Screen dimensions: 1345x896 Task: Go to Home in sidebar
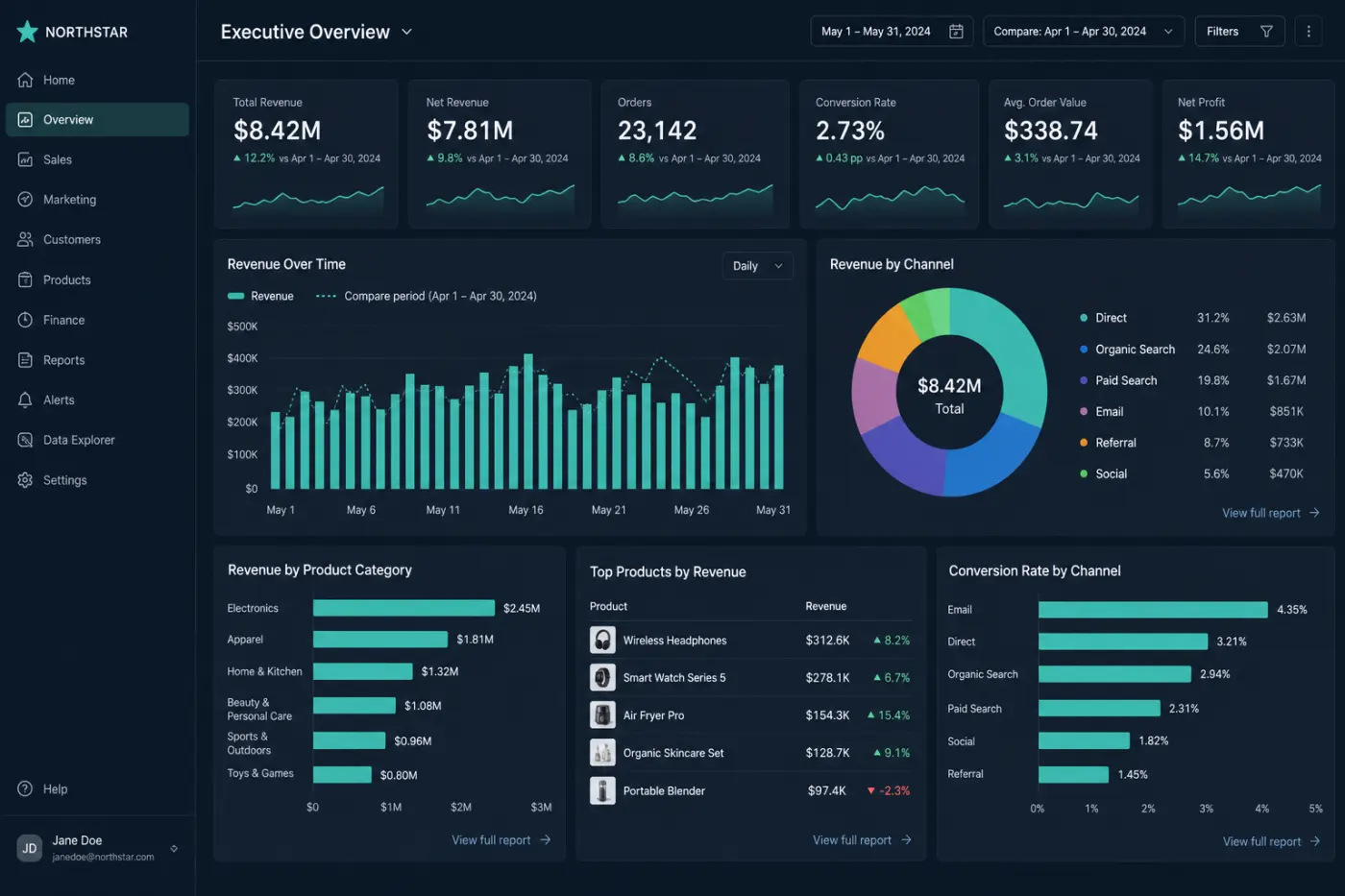[x=97, y=80]
